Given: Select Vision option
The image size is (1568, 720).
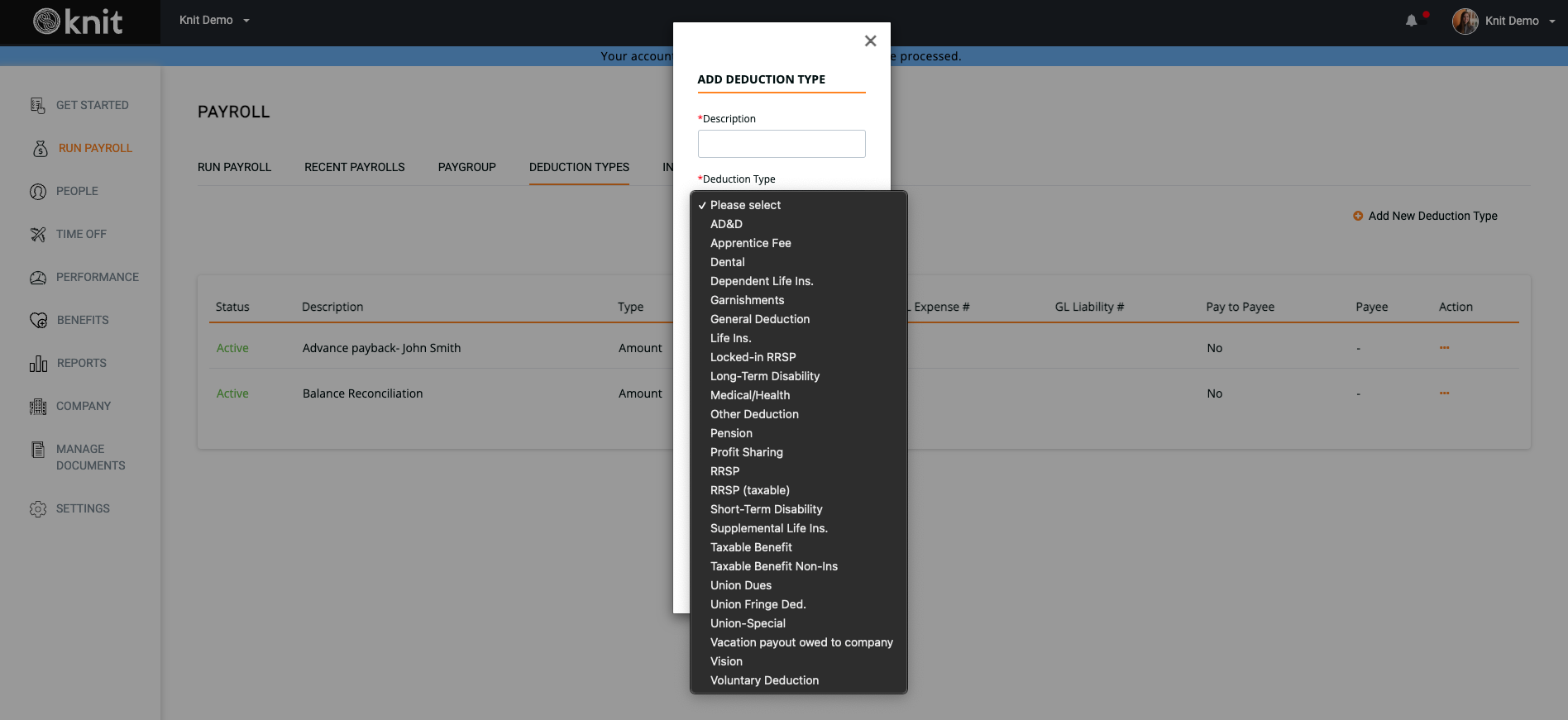Looking at the screenshot, I should point(799,661).
